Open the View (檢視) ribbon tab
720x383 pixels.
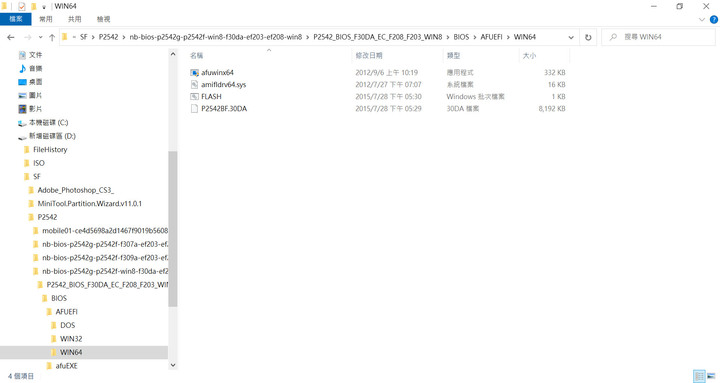[103, 19]
